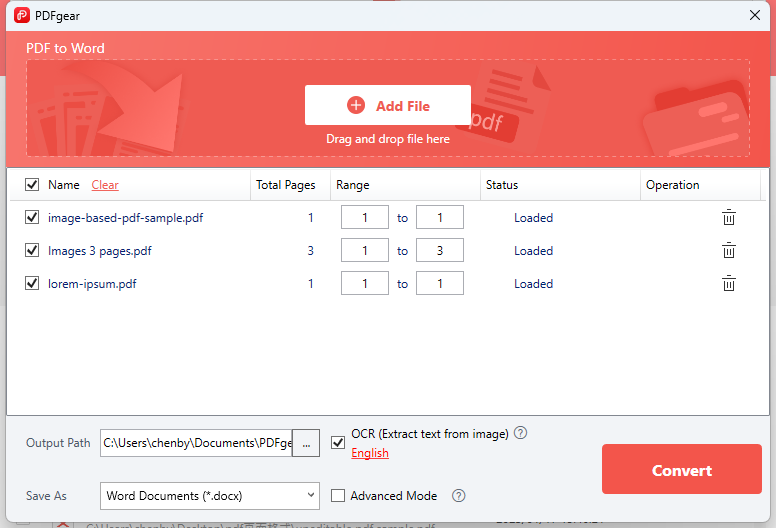Open Advanced Mode help question mark icon
The width and height of the screenshot is (776, 528).
pos(458,495)
